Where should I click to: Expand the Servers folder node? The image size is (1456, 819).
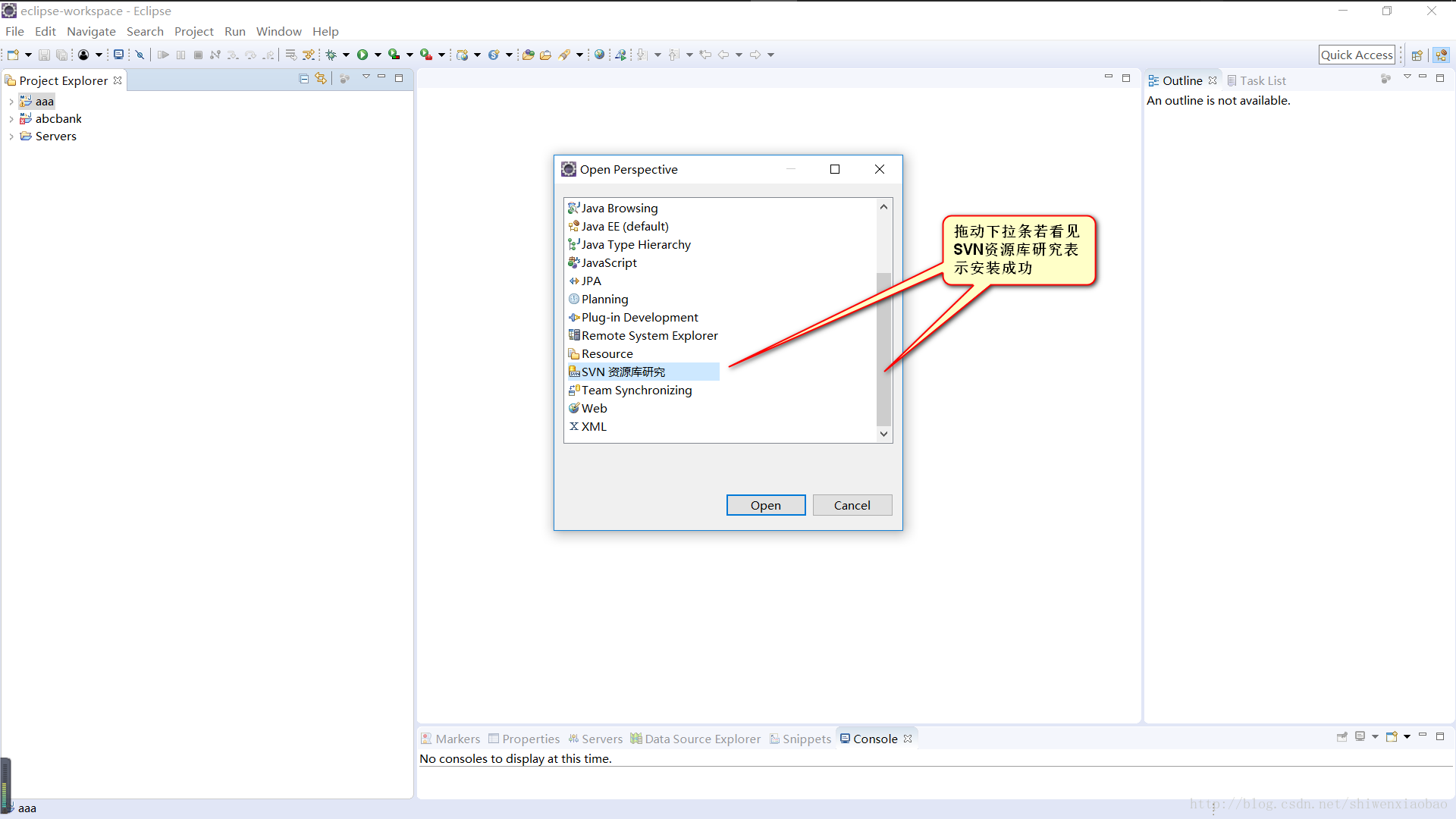[x=11, y=136]
